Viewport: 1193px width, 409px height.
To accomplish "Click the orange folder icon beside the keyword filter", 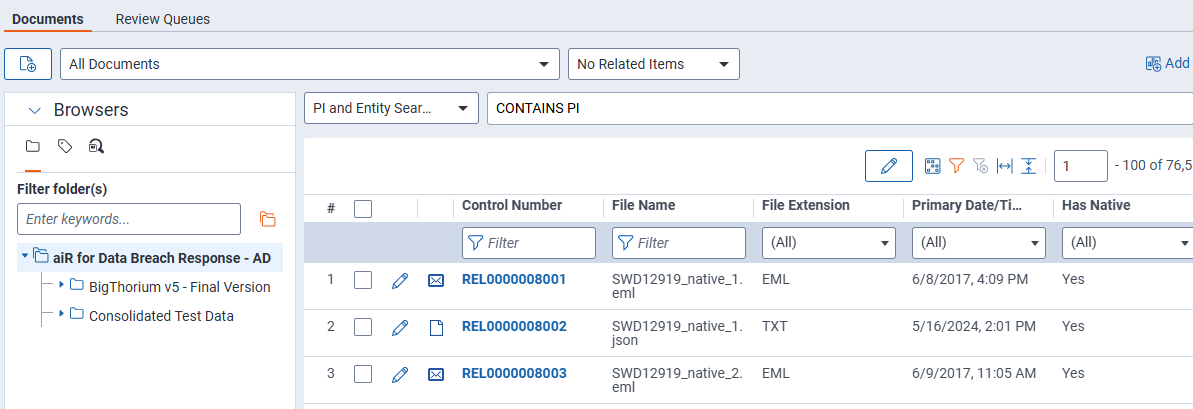I will [267, 219].
